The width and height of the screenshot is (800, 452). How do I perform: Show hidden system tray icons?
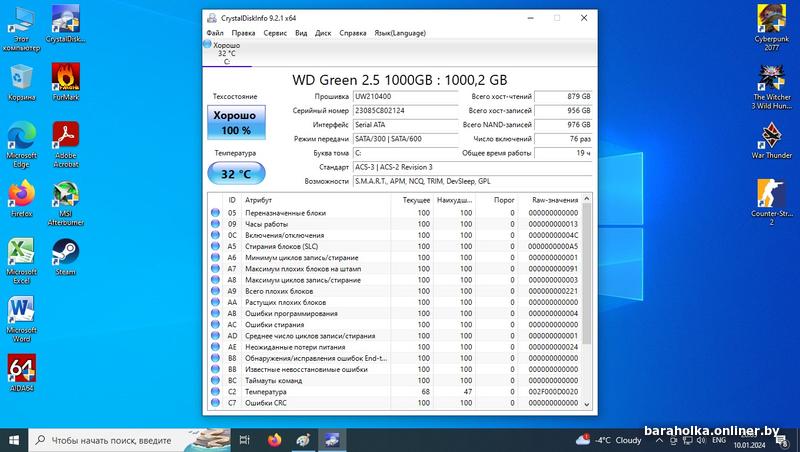pos(659,440)
